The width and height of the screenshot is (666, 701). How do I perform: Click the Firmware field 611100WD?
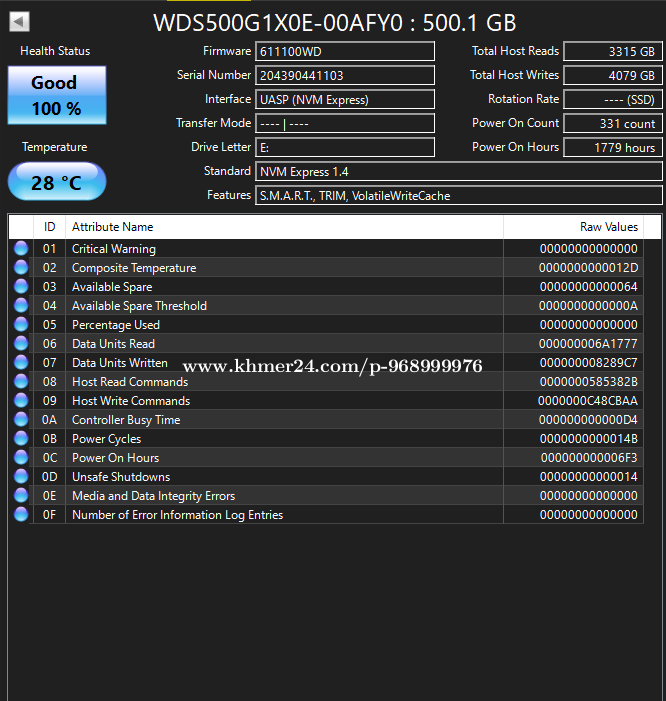[x=345, y=51]
